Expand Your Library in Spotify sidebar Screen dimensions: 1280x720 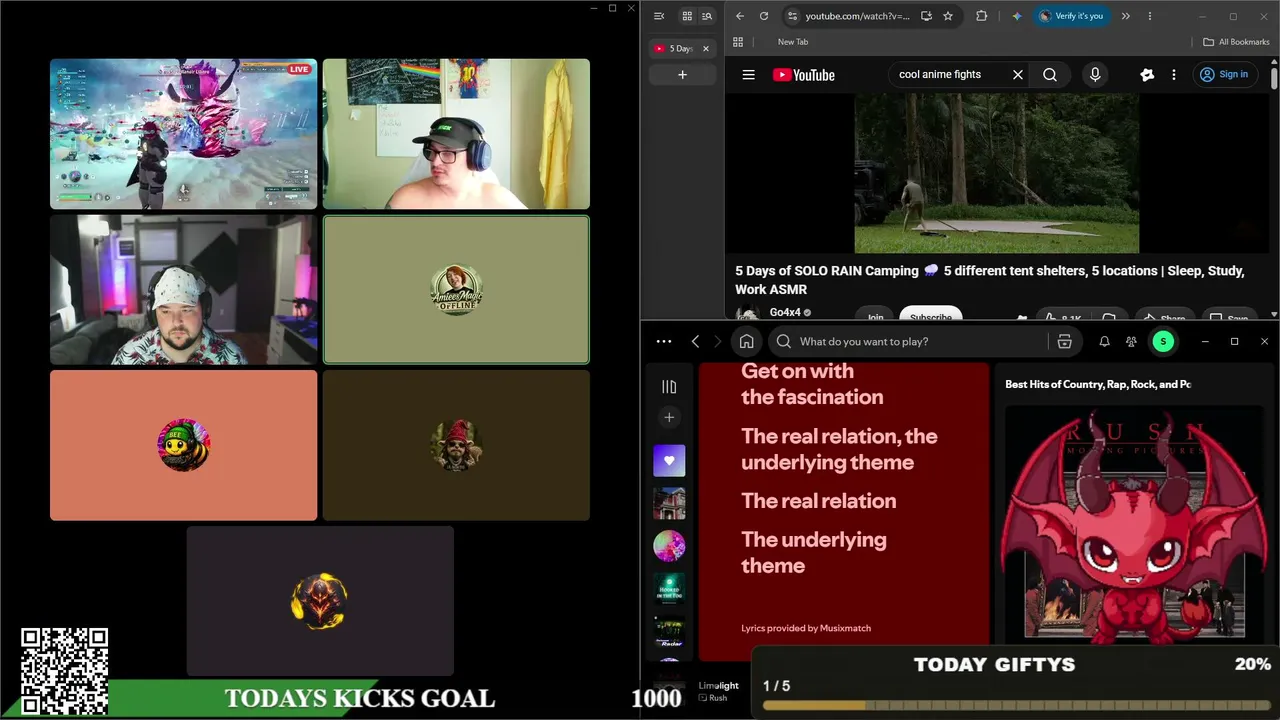click(669, 387)
